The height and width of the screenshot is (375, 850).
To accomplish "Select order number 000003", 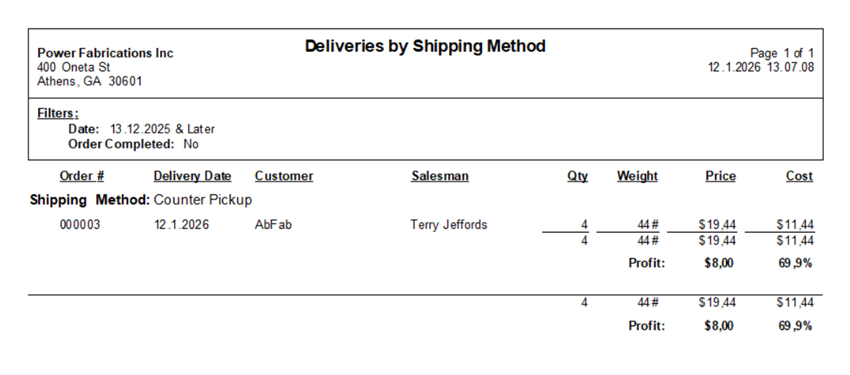I will (80, 224).
